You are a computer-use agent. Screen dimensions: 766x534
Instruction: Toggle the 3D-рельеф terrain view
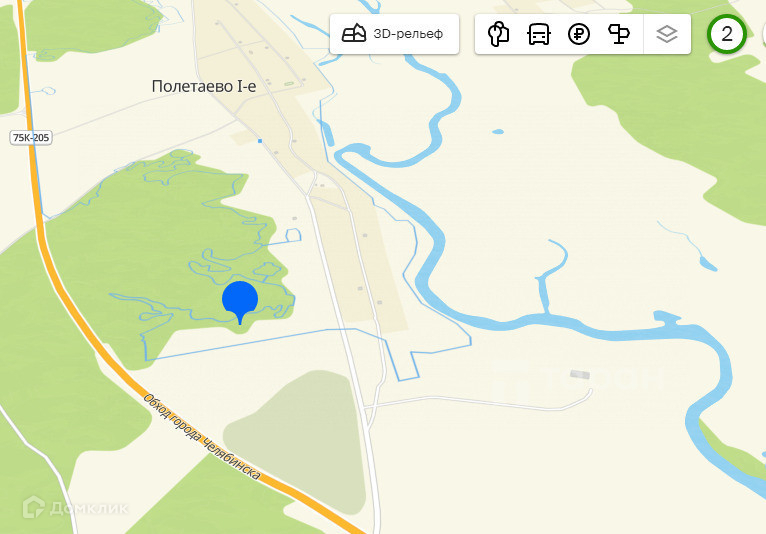point(394,34)
